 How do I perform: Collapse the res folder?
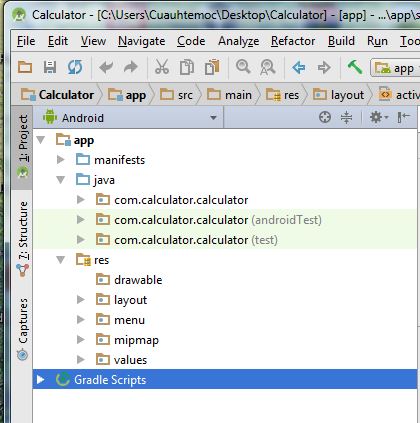point(61,260)
